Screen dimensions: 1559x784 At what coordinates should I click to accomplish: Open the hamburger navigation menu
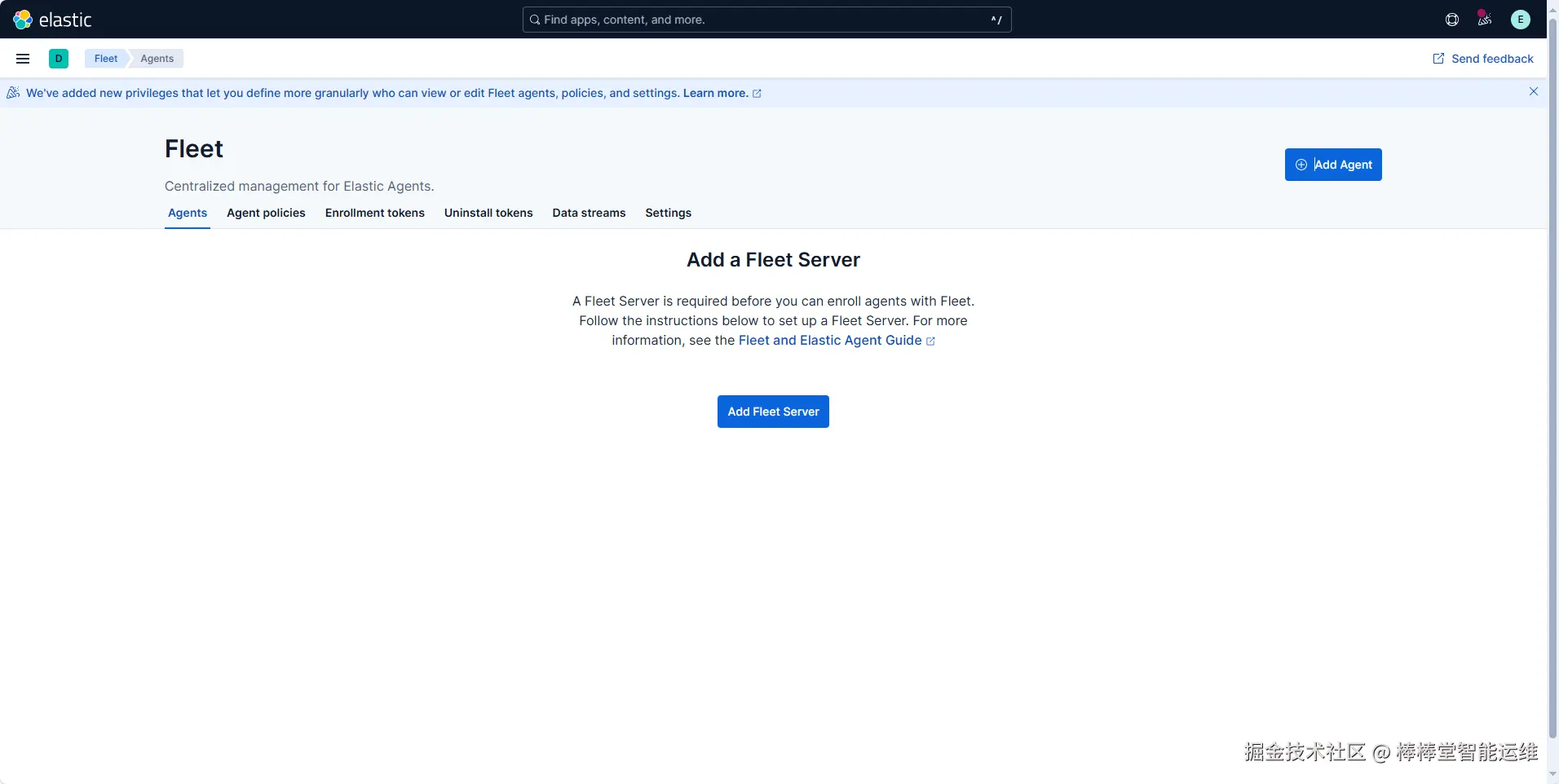pos(23,59)
